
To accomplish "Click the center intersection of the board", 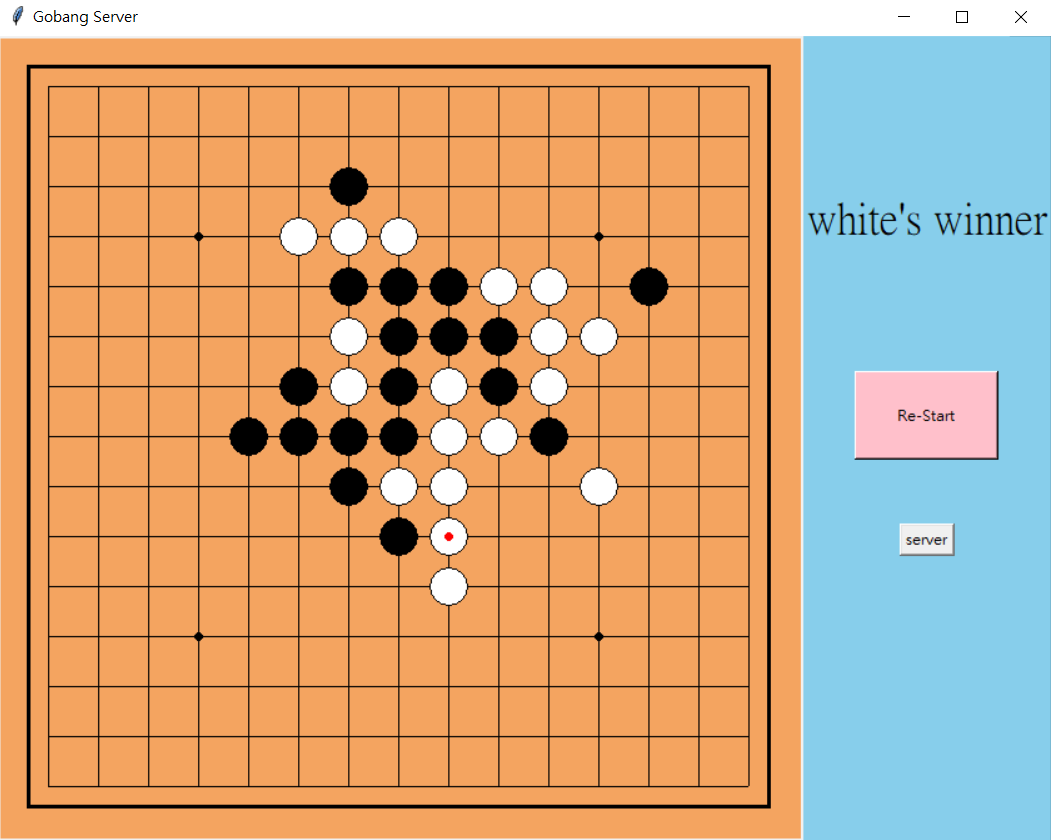I will tap(398, 436).
